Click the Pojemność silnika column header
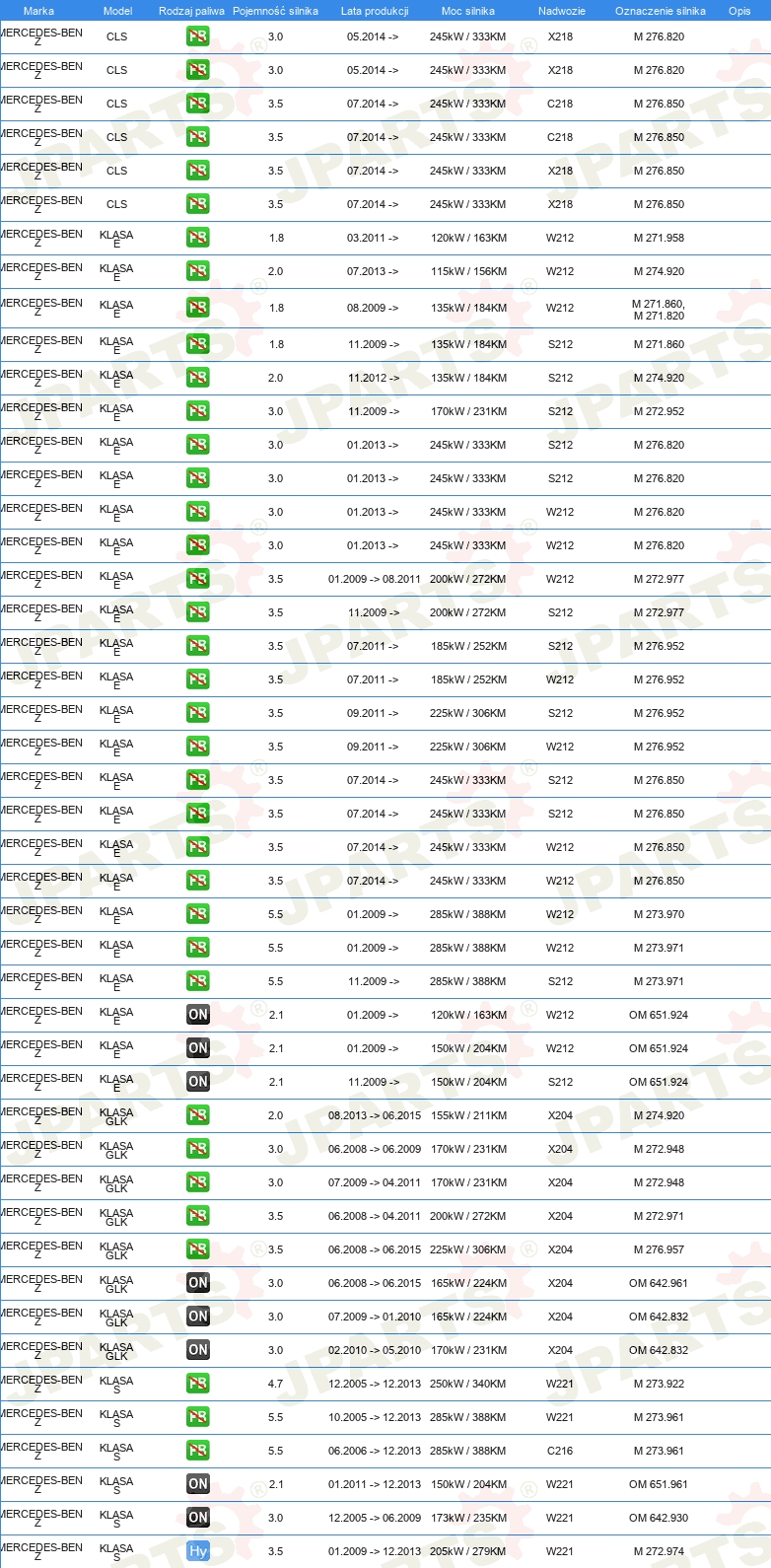771x1568 pixels. tap(276, 11)
